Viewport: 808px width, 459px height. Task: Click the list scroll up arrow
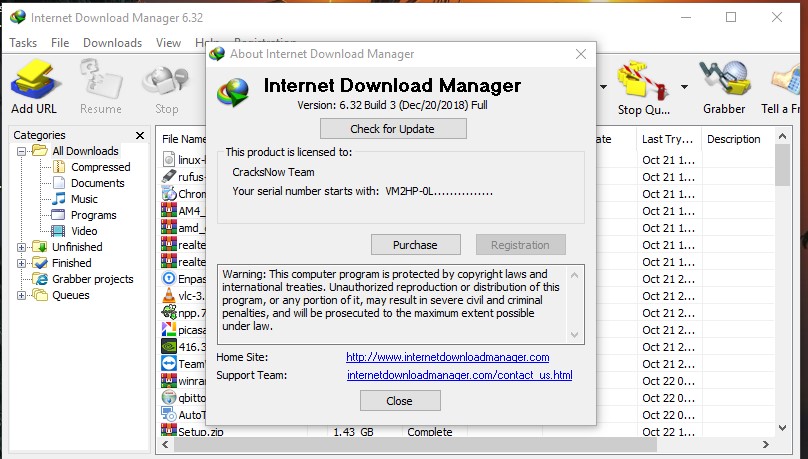click(782, 137)
